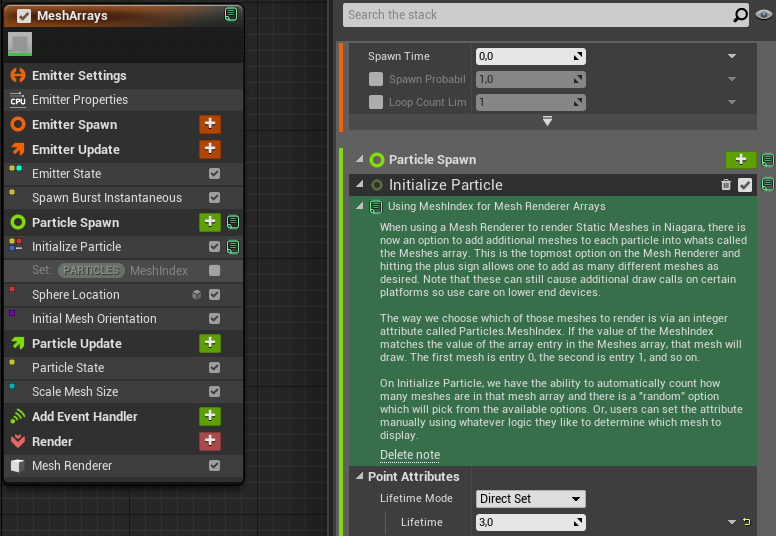Open the Lifetime Mode Direct Set dropdown

(x=531, y=498)
